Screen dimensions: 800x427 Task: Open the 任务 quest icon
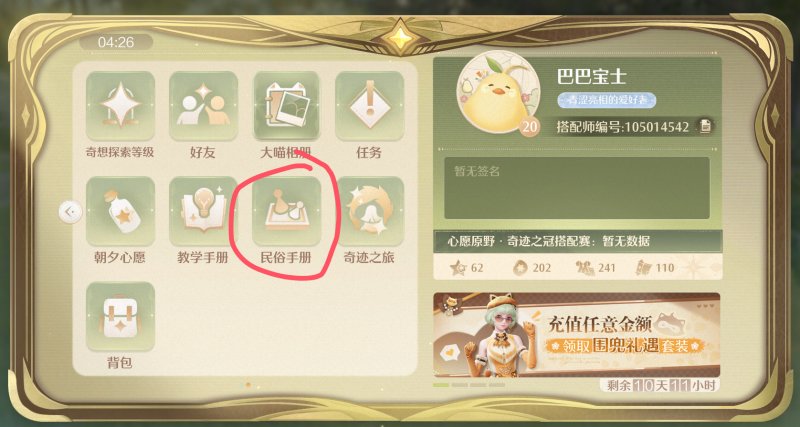(x=369, y=106)
